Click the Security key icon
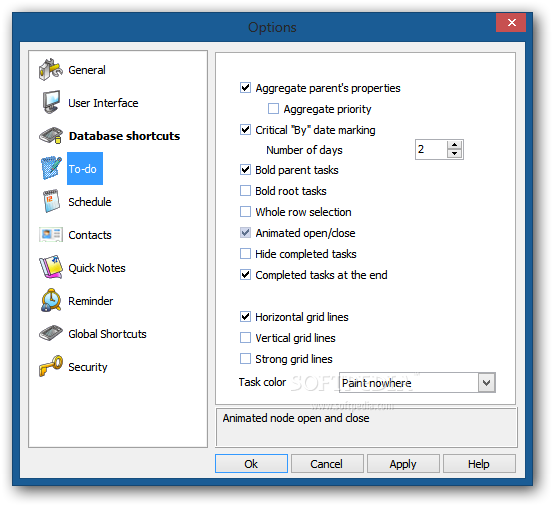 point(51,366)
